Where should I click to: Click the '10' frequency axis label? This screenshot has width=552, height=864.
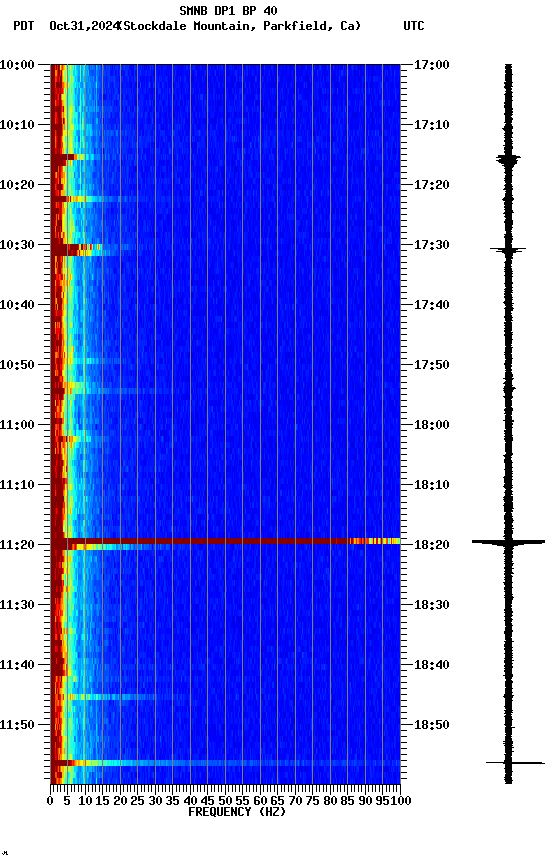pos(85,801)
